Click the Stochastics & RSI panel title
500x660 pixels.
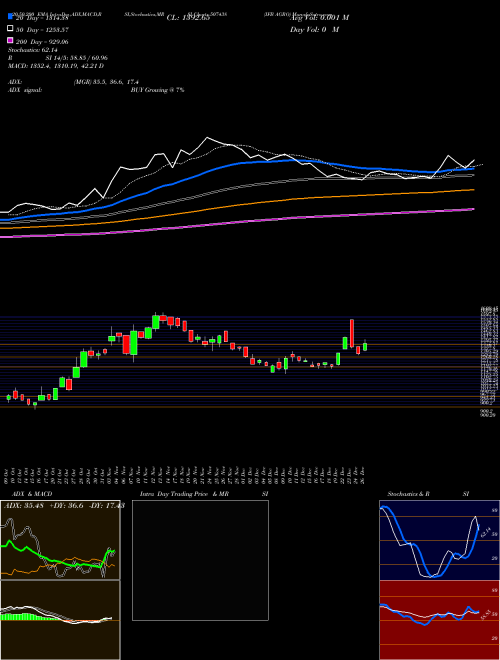point(428,494)
